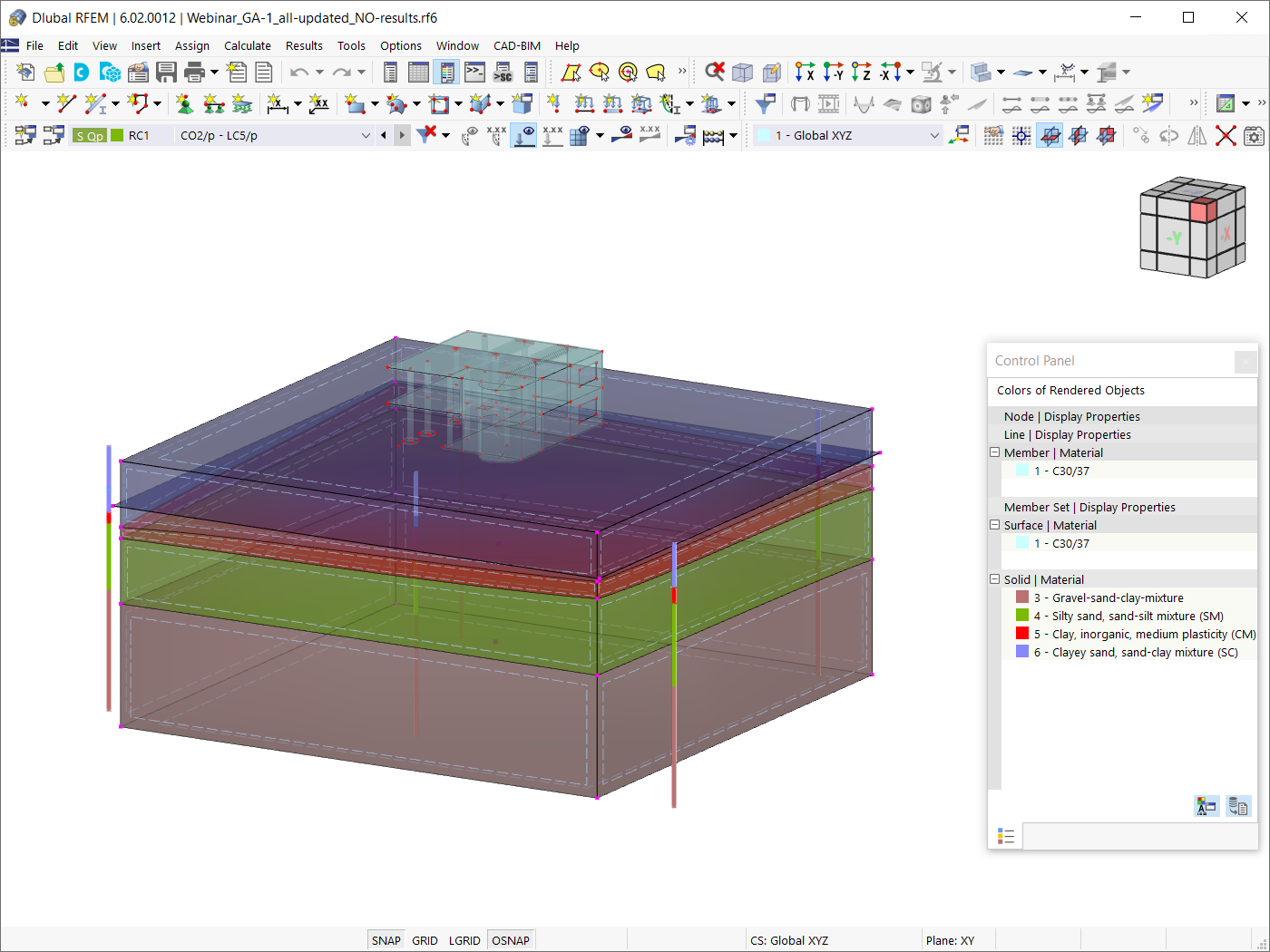1270x952 pixels.
Task: Collapse the Solid | Material section
Action: (994, 578)
